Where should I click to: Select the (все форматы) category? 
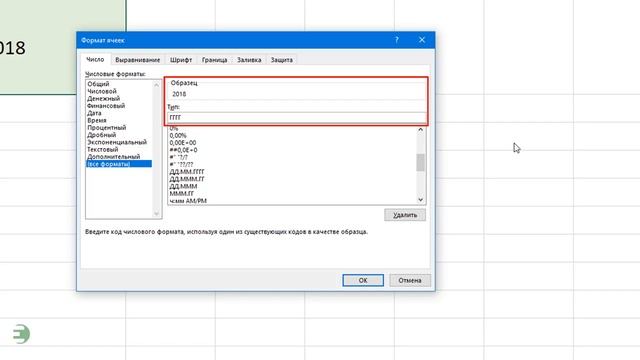(x=119, y=164)
